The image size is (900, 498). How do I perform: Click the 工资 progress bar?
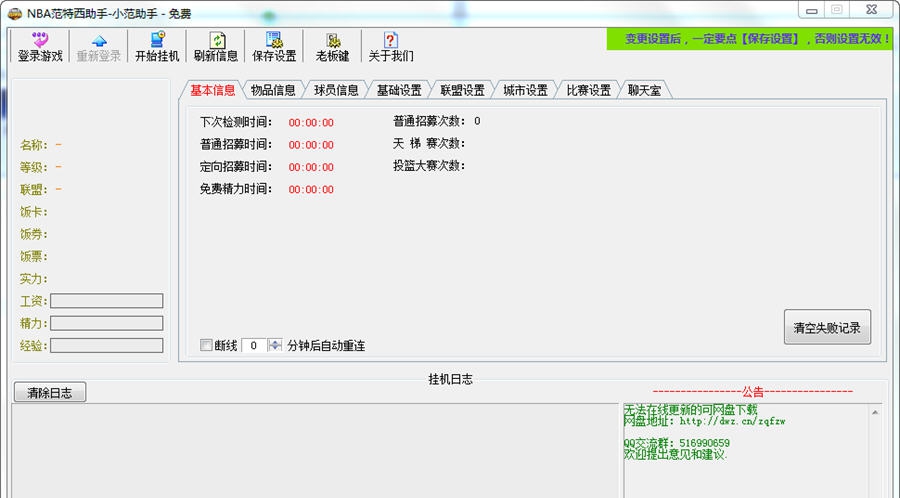click(107, 301)
